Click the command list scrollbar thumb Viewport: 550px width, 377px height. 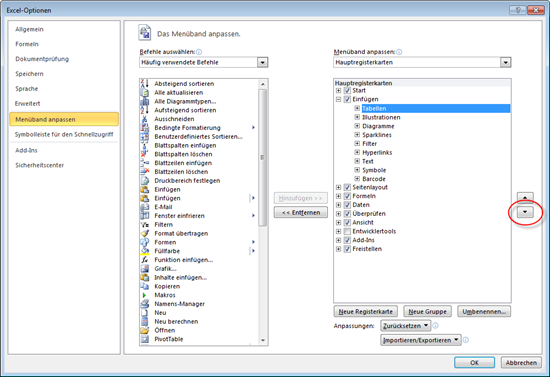[x=262, y=157]
